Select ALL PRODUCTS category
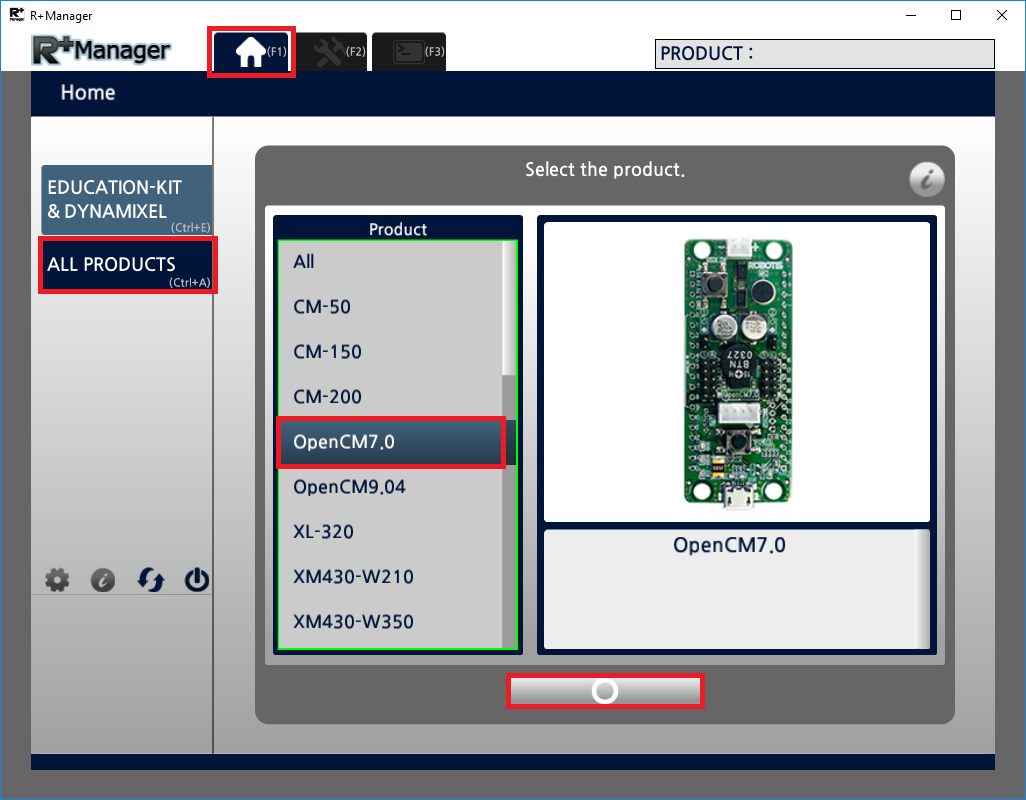 point(126,266)
